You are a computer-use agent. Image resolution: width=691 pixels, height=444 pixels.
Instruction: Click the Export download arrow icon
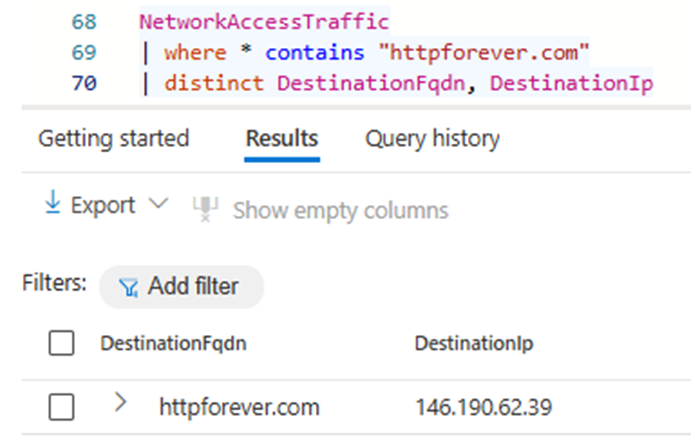coord(53,205)
